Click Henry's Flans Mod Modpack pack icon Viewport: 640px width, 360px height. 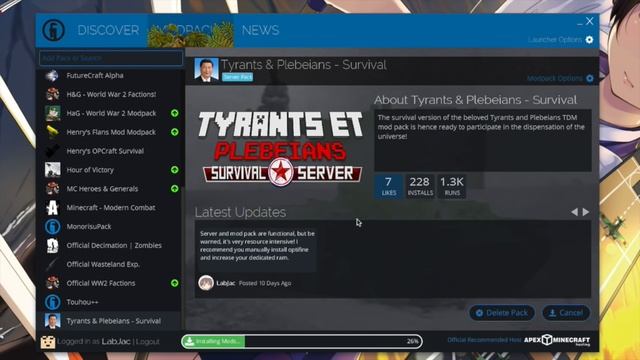click(x=52, y=132)
